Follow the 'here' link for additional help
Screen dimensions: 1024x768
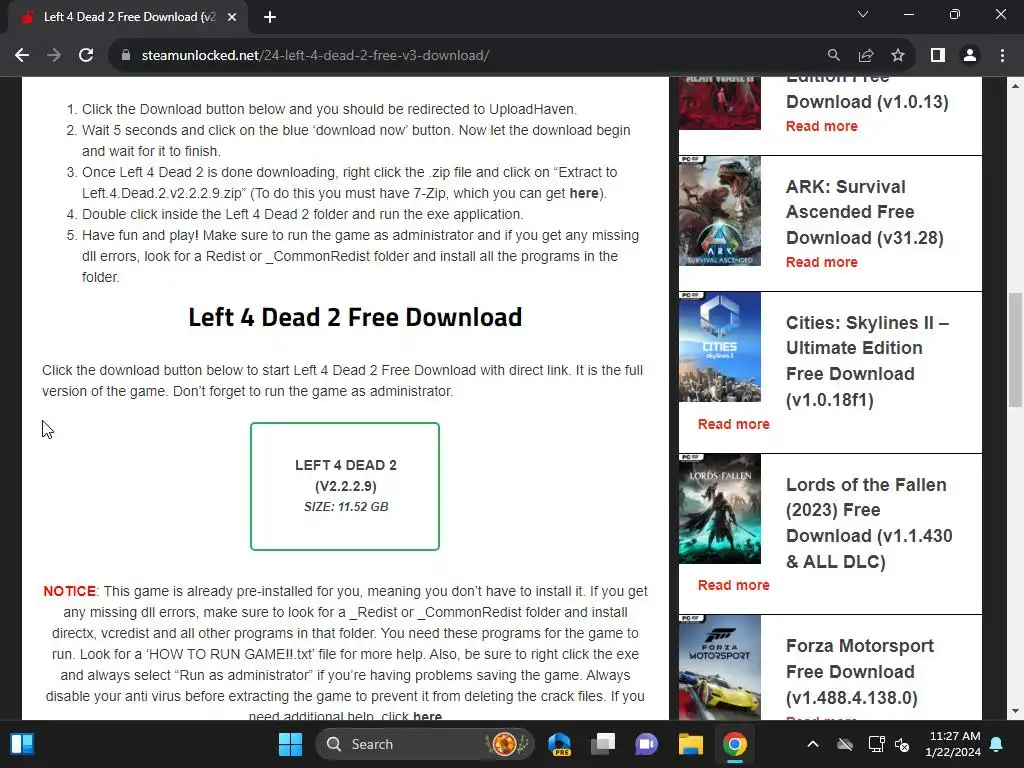point(427,715)
